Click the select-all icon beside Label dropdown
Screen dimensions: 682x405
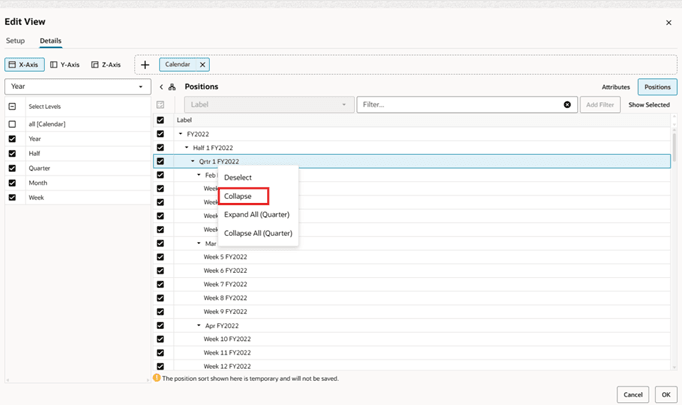(160, 104)
